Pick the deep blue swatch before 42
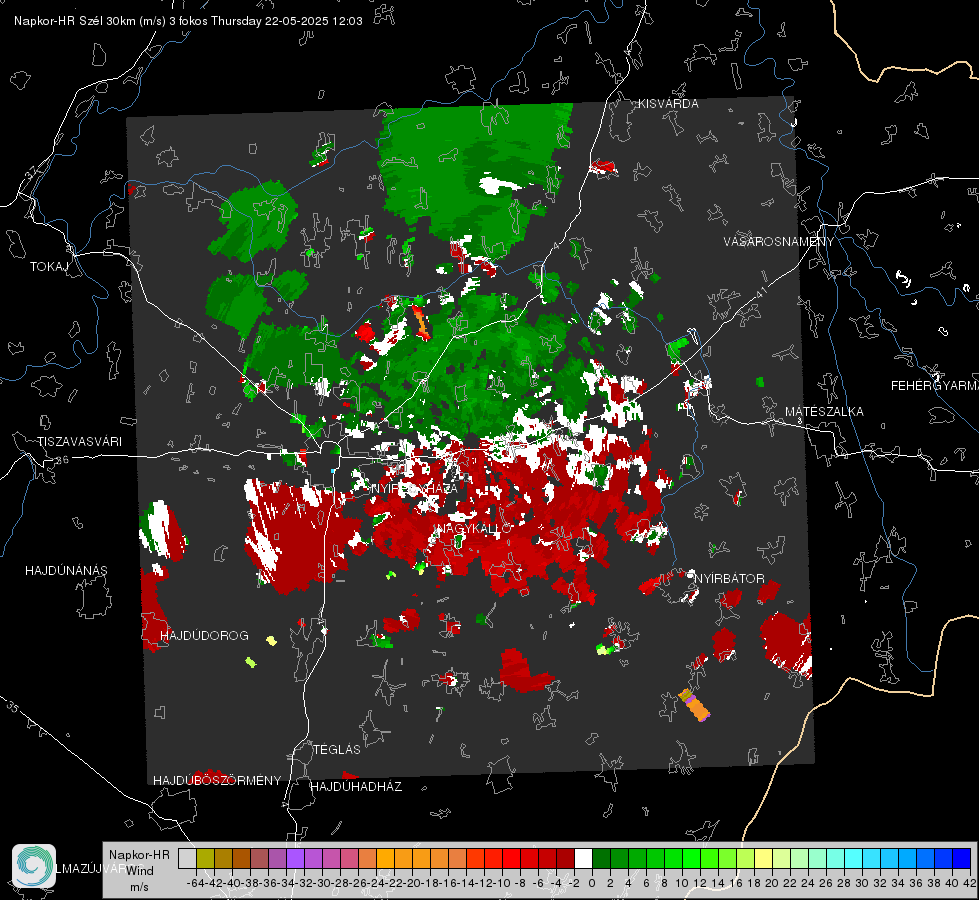This screenshot has width=979, height=900. click(x=961, y=858)
